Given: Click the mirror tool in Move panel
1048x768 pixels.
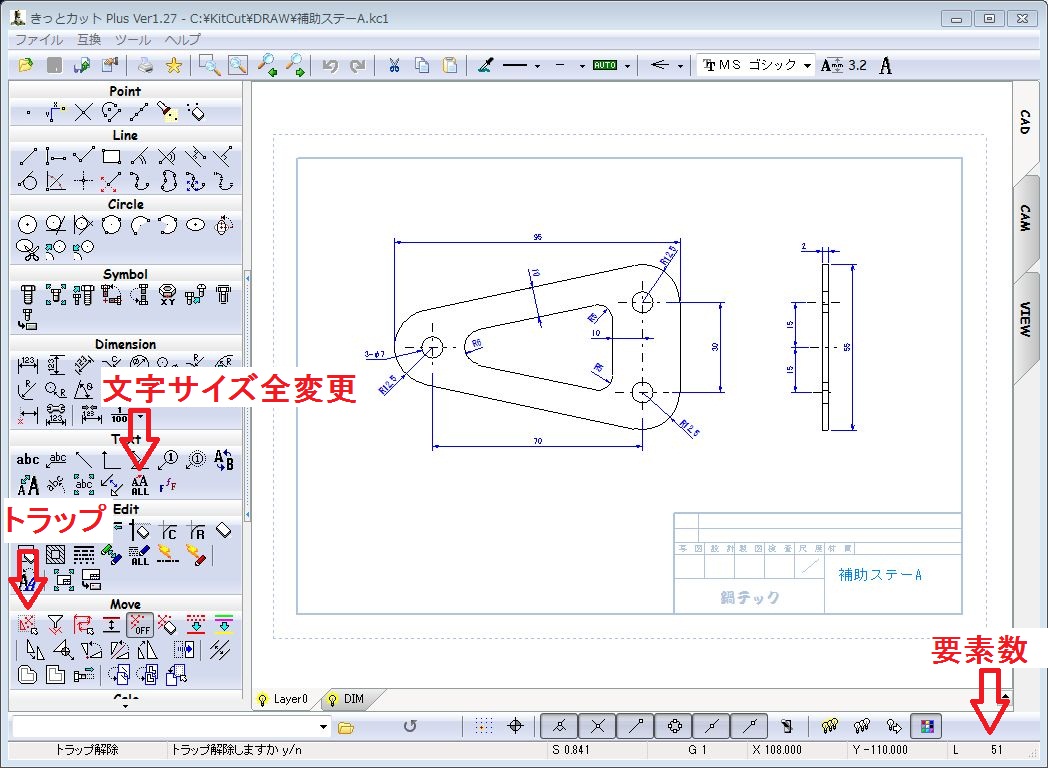Looking at the screenshot, I should click(x=147, y=650).
